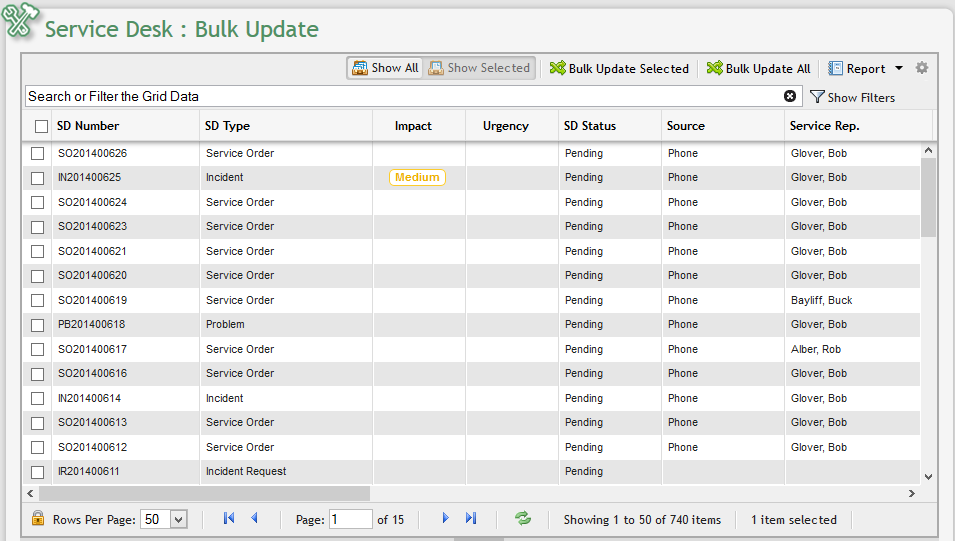Jump to the last page
The width and height of the screenshot is (955, 541).
[x=471, y=518]
